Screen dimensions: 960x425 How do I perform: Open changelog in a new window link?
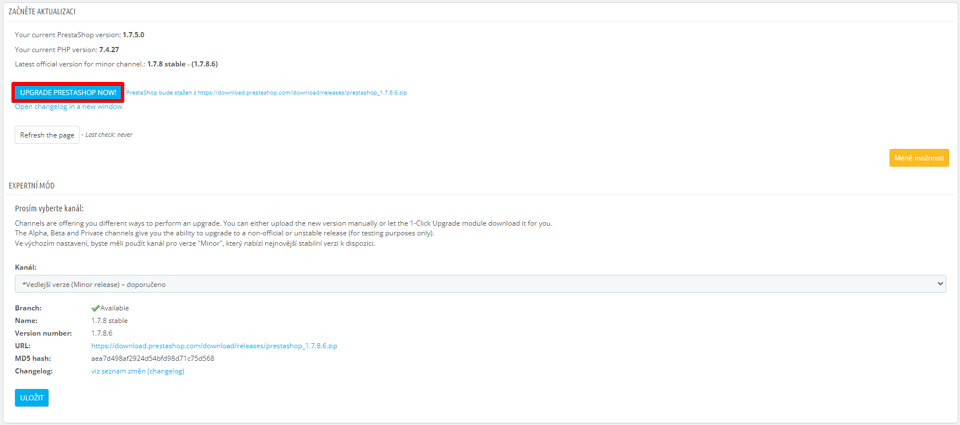(69, 107)
